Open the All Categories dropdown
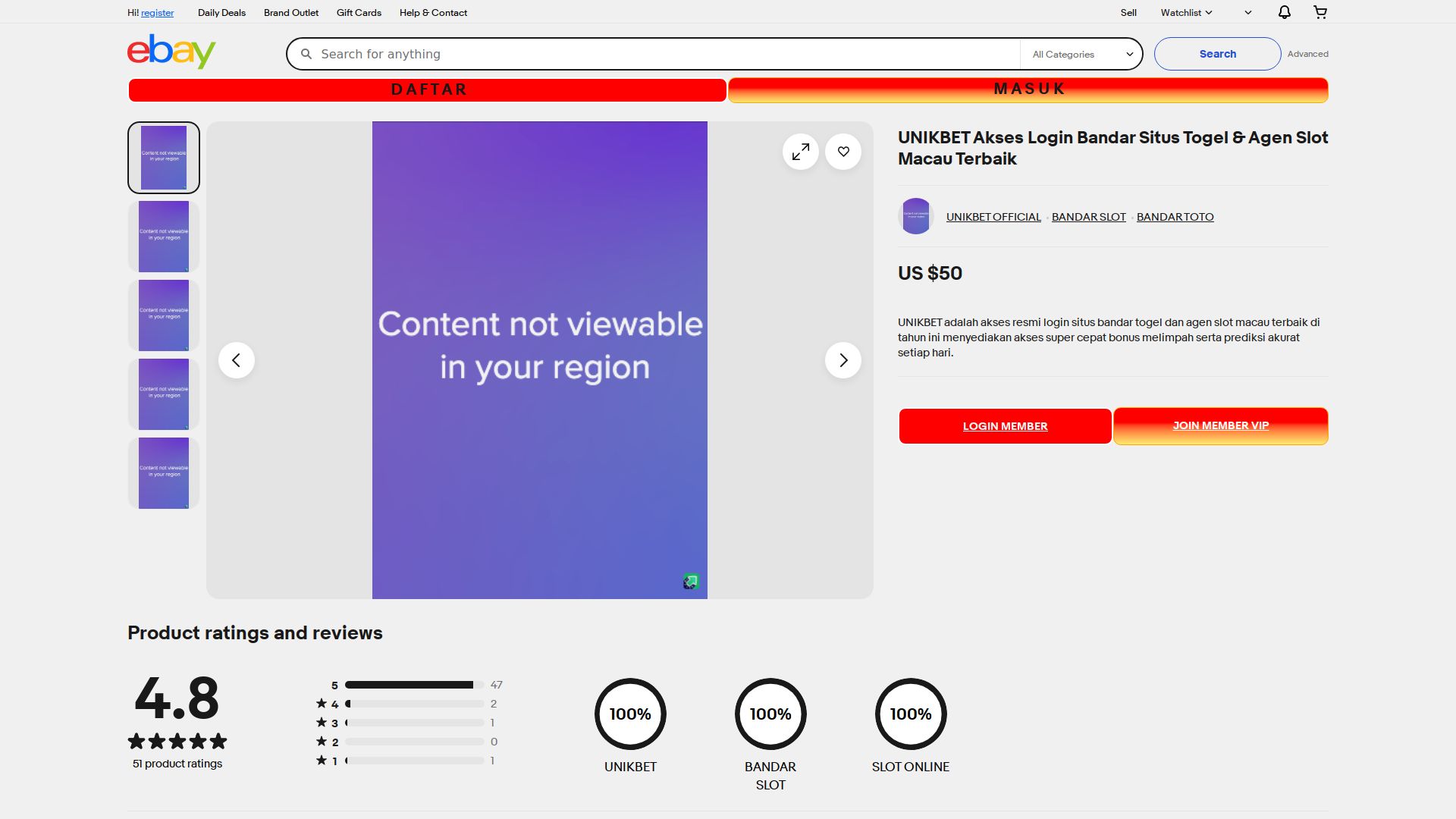Image resolution: width=1456 pixels, height=819 pixels. (1081, 54)
